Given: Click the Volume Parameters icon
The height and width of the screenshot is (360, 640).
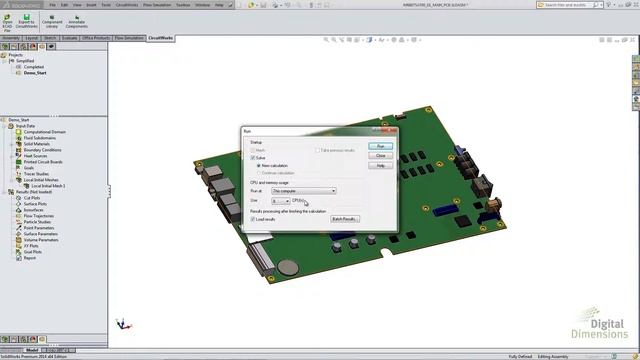Looking at the screenshot, I should (x=18, y=240).
